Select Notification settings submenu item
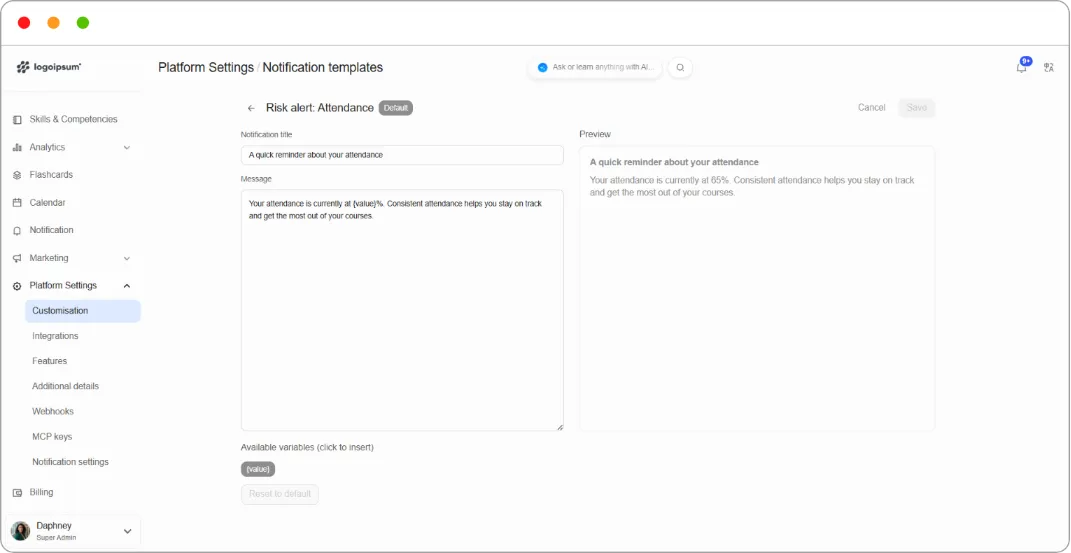 pos(70,462)
